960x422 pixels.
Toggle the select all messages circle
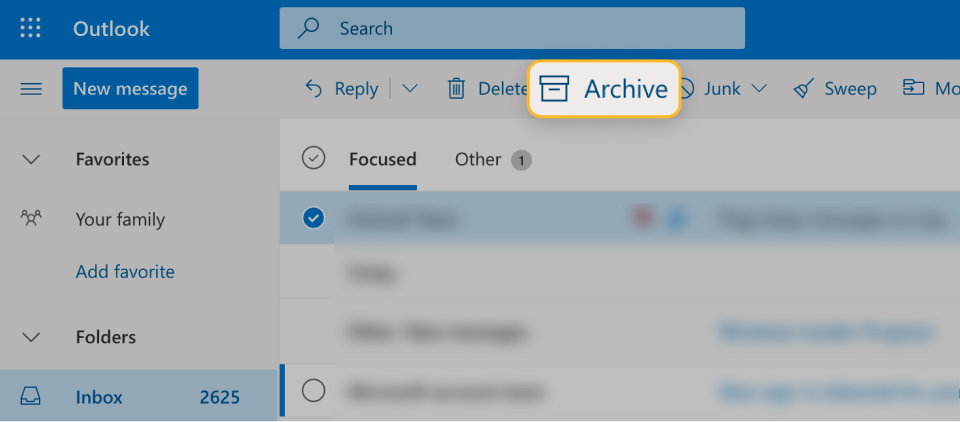click(x=313, y=158)
